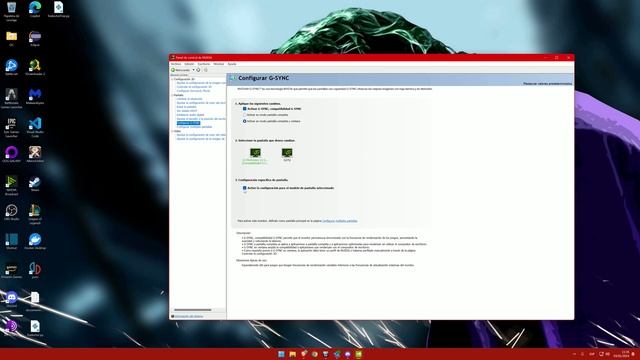The image size is (640, 360).
Task: Select the second monitor thumbnail
Action: 287,155
